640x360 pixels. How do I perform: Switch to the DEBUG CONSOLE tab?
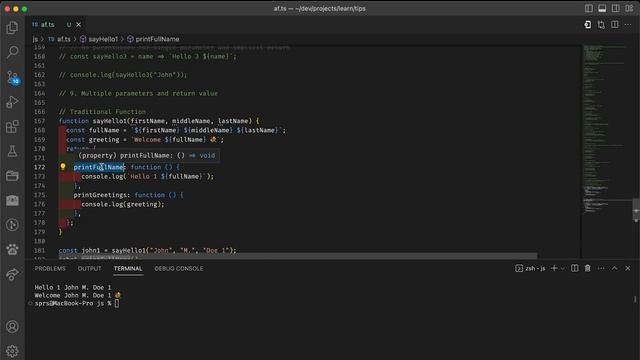[179, 269]
